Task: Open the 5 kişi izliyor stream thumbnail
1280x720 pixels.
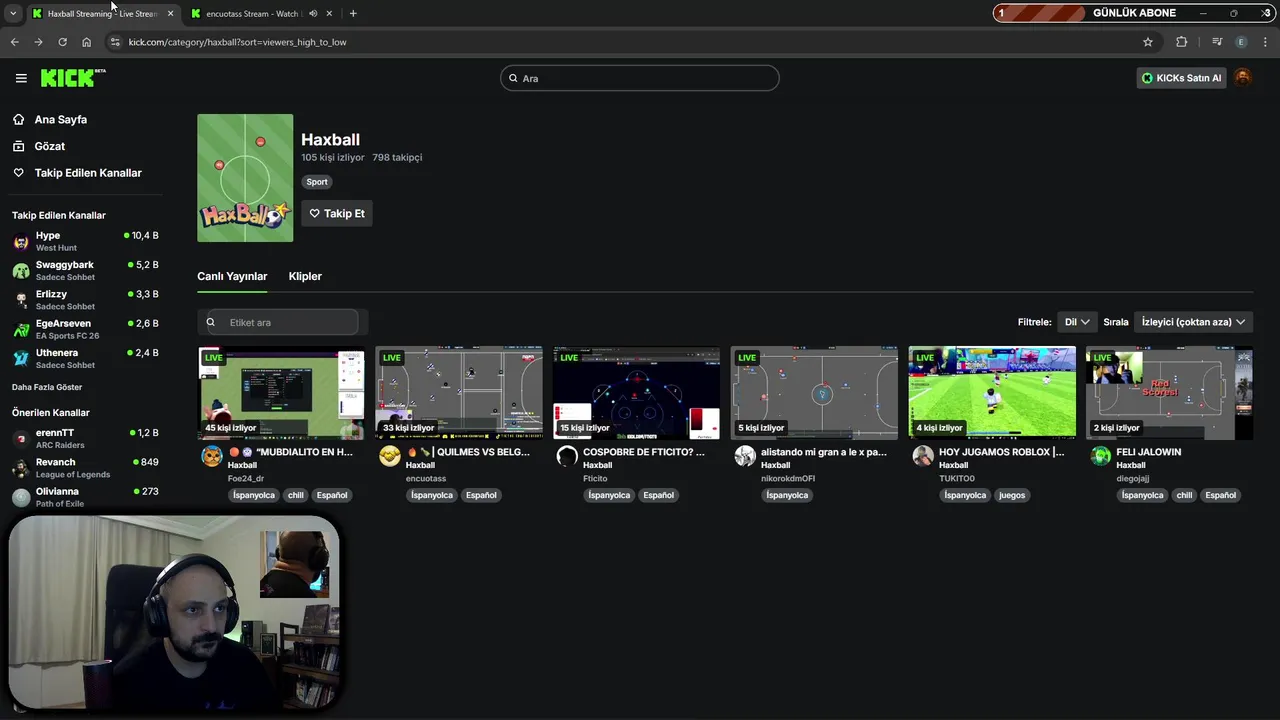Action: point(814,393)
